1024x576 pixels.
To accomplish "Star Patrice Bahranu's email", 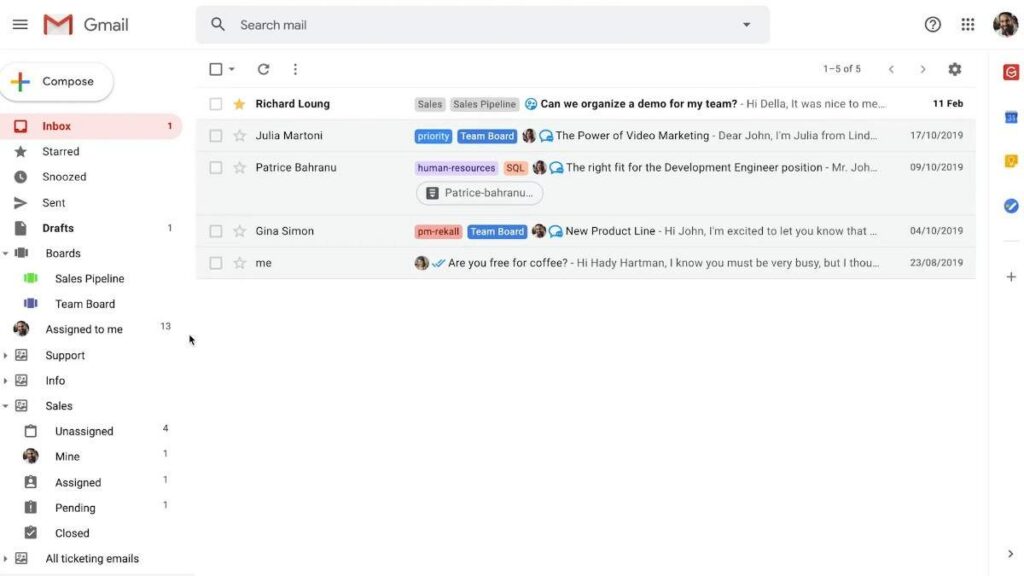I will [240, 168].
